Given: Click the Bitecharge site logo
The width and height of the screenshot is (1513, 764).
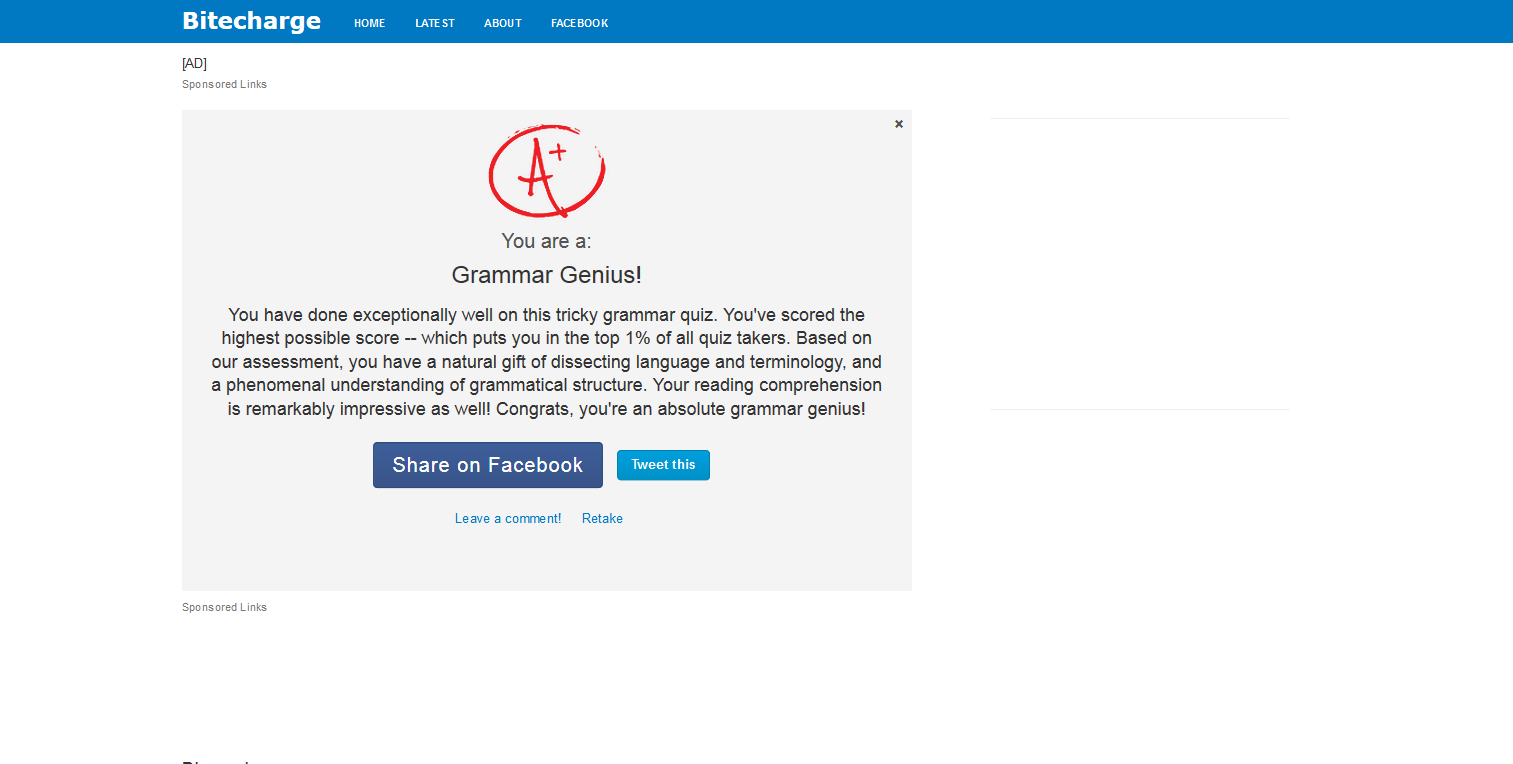Looking at the screenshot, I should (x=250, y=21).
